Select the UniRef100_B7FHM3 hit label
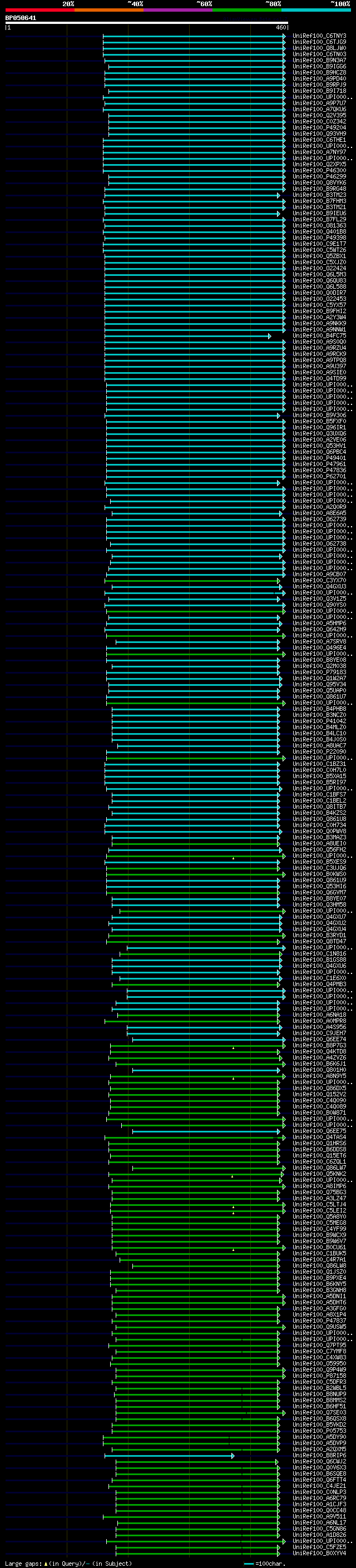 pyautogui.click(x=319, y=201)
